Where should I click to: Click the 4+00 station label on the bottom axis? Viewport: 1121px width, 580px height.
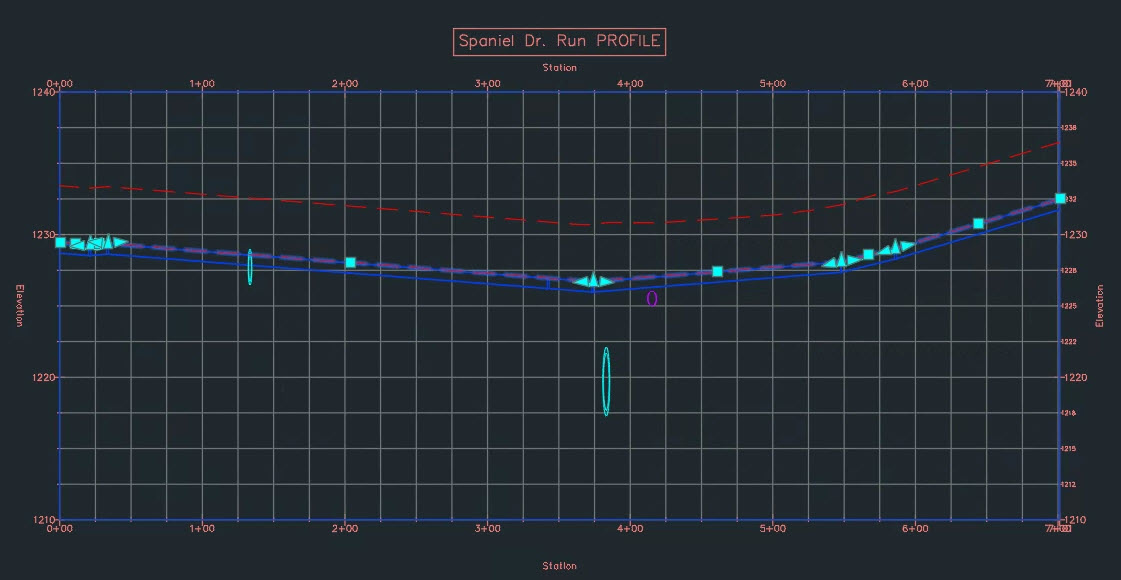click(630, 529)
